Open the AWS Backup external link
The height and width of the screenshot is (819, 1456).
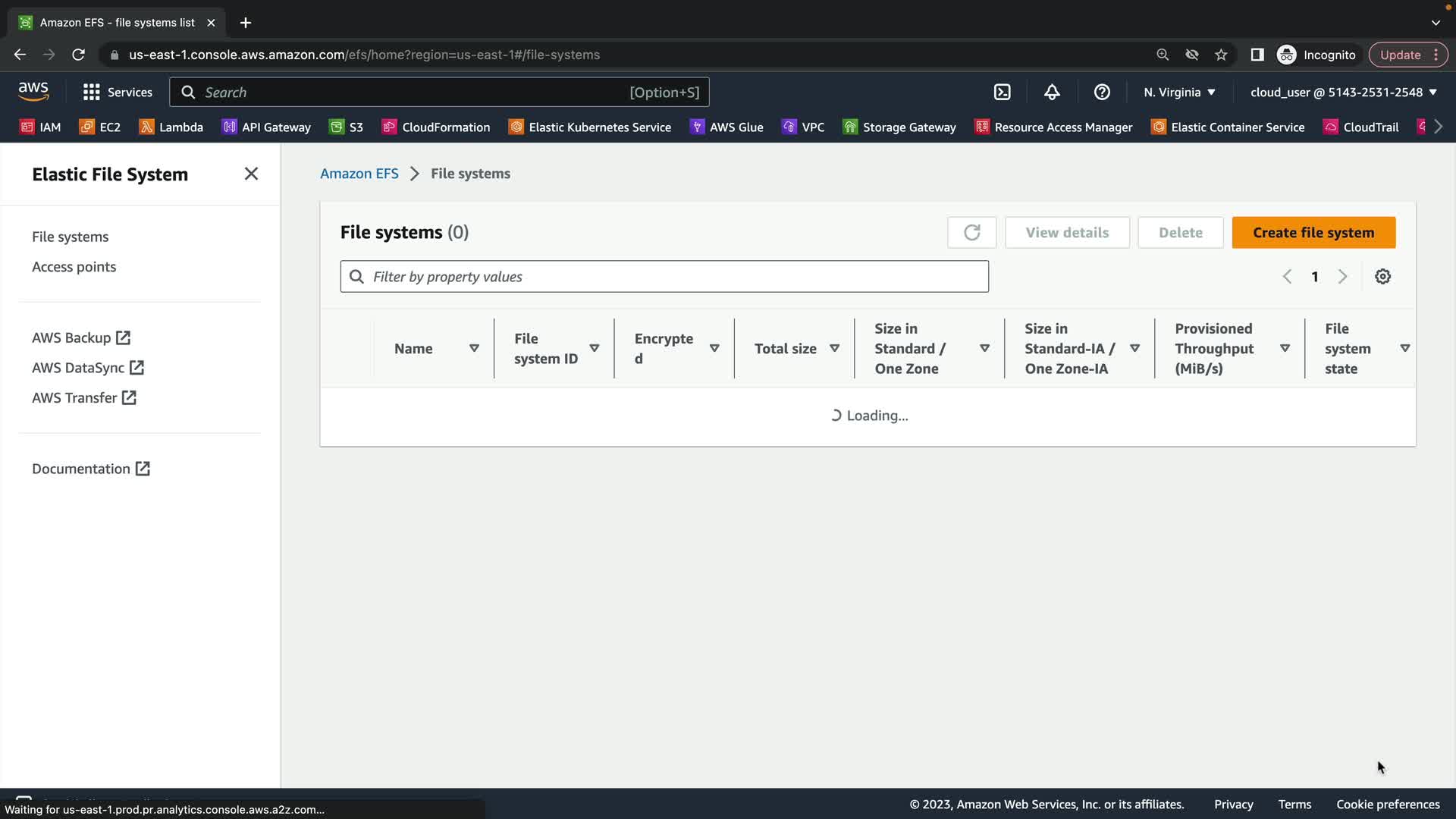[80, 337]
